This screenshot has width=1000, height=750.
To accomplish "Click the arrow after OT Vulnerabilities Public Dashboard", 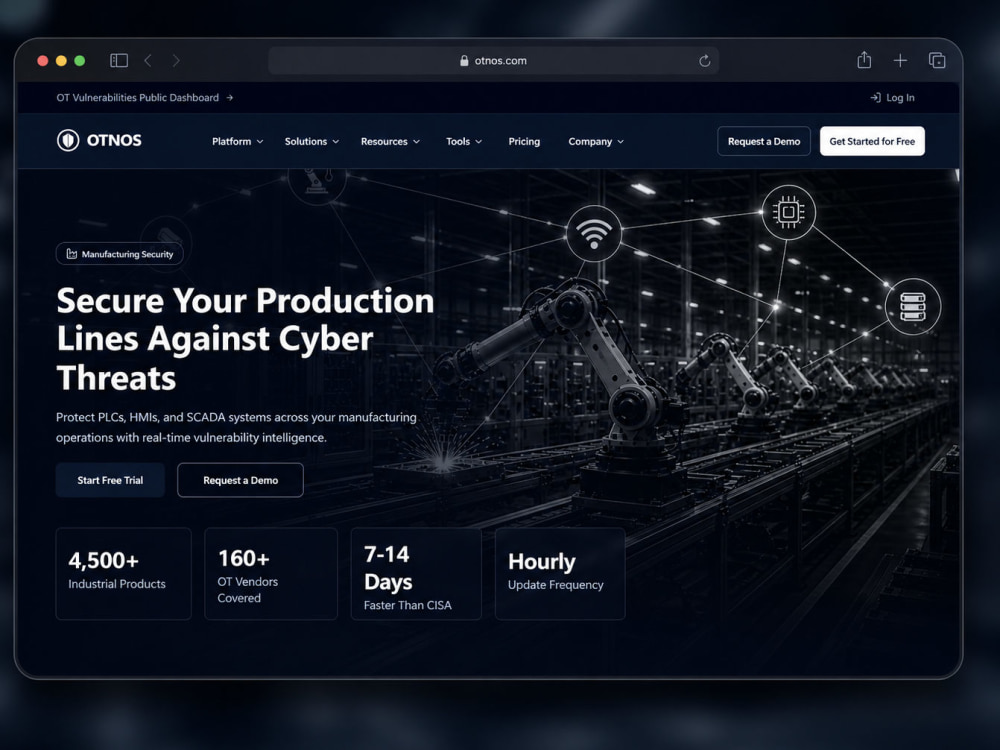I will pos(230,98).
